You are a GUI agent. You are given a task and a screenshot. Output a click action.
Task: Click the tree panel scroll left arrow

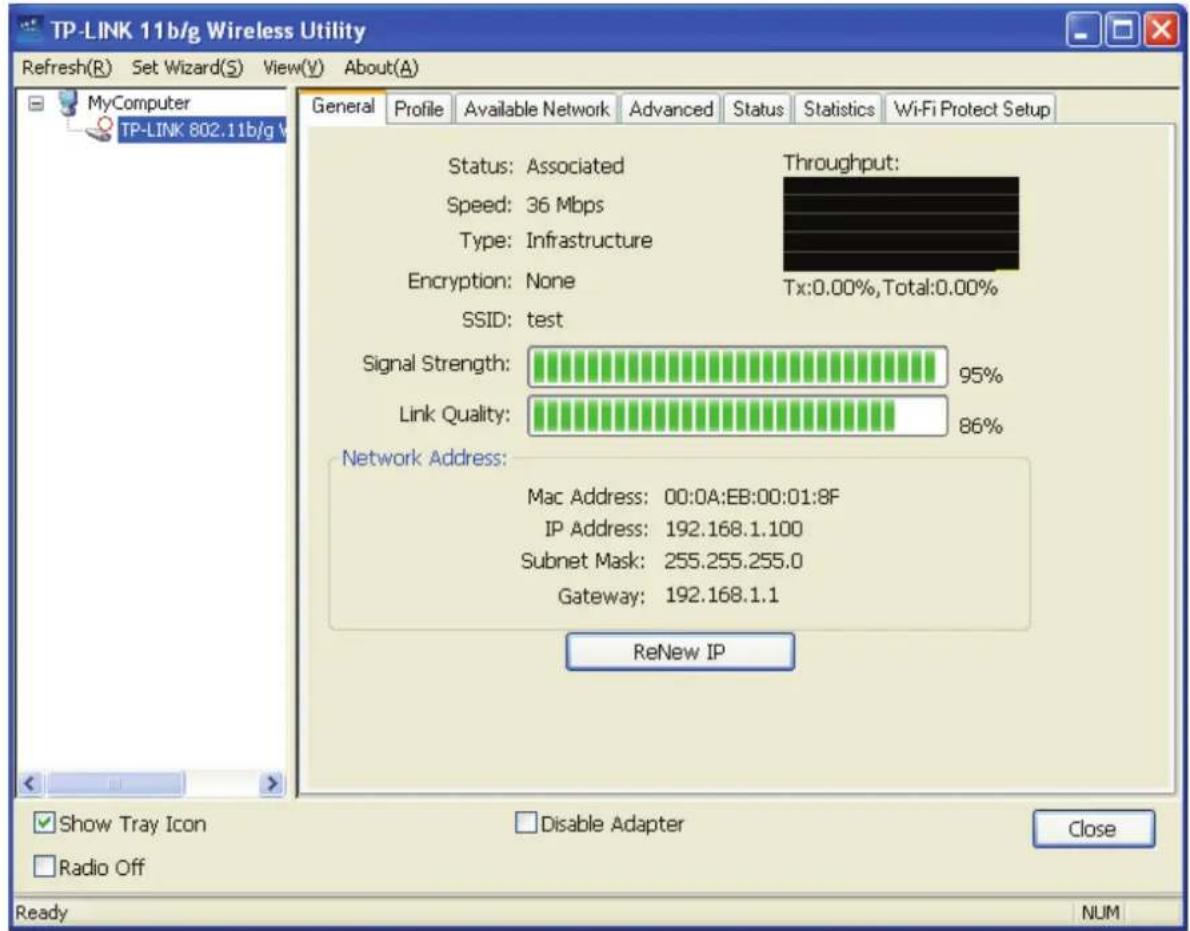coord(30,783)
